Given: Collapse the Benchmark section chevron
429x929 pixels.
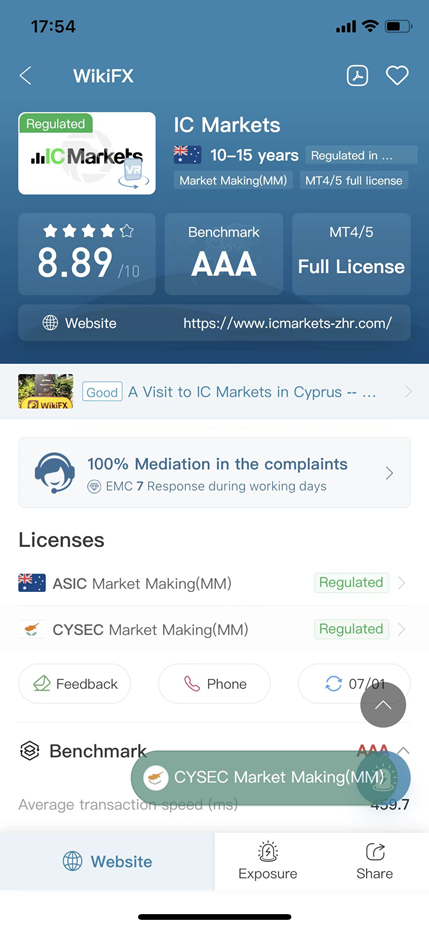Looking at the screenshot, I should click(x=403, y=751).
